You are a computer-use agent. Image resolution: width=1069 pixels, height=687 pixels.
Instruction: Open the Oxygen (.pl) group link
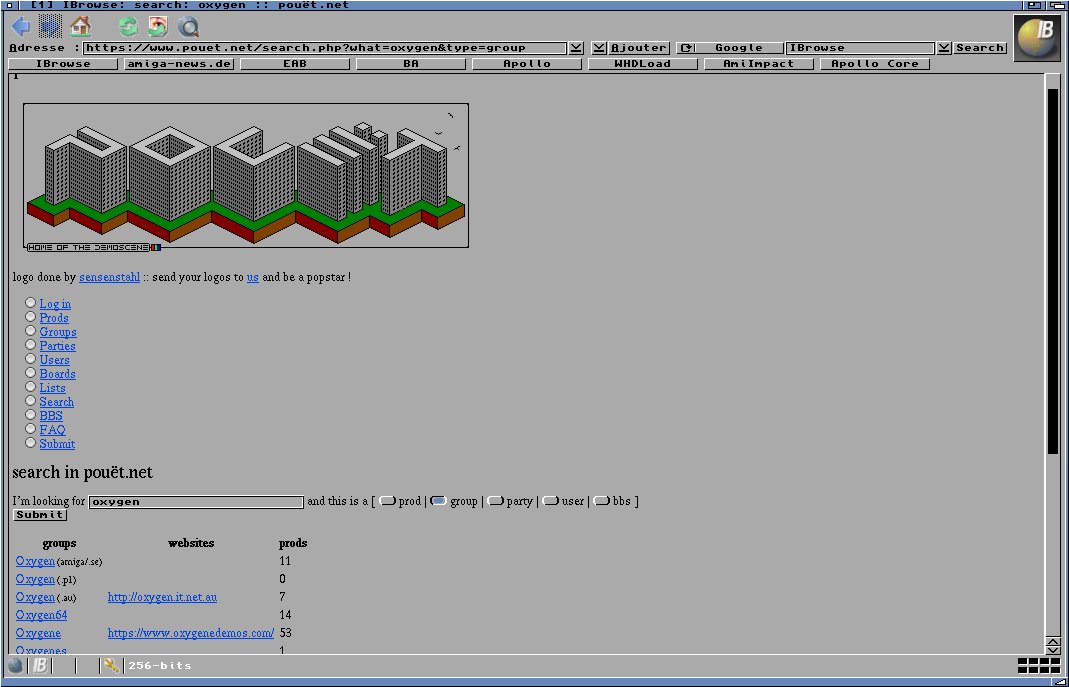click(35, 579)
